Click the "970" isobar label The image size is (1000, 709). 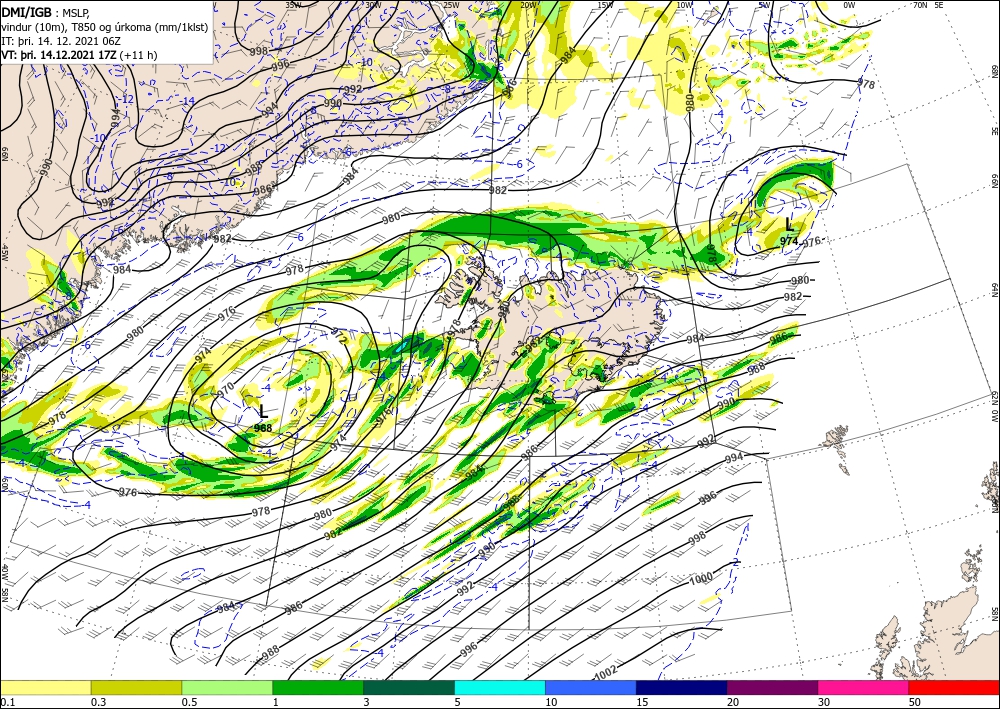tap(226, 389)
